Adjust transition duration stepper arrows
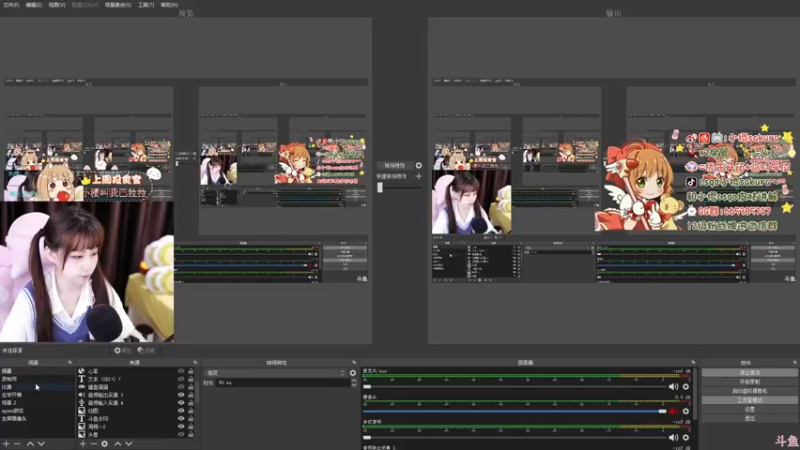This screenshot has height=450, width=800. [354, 383]
